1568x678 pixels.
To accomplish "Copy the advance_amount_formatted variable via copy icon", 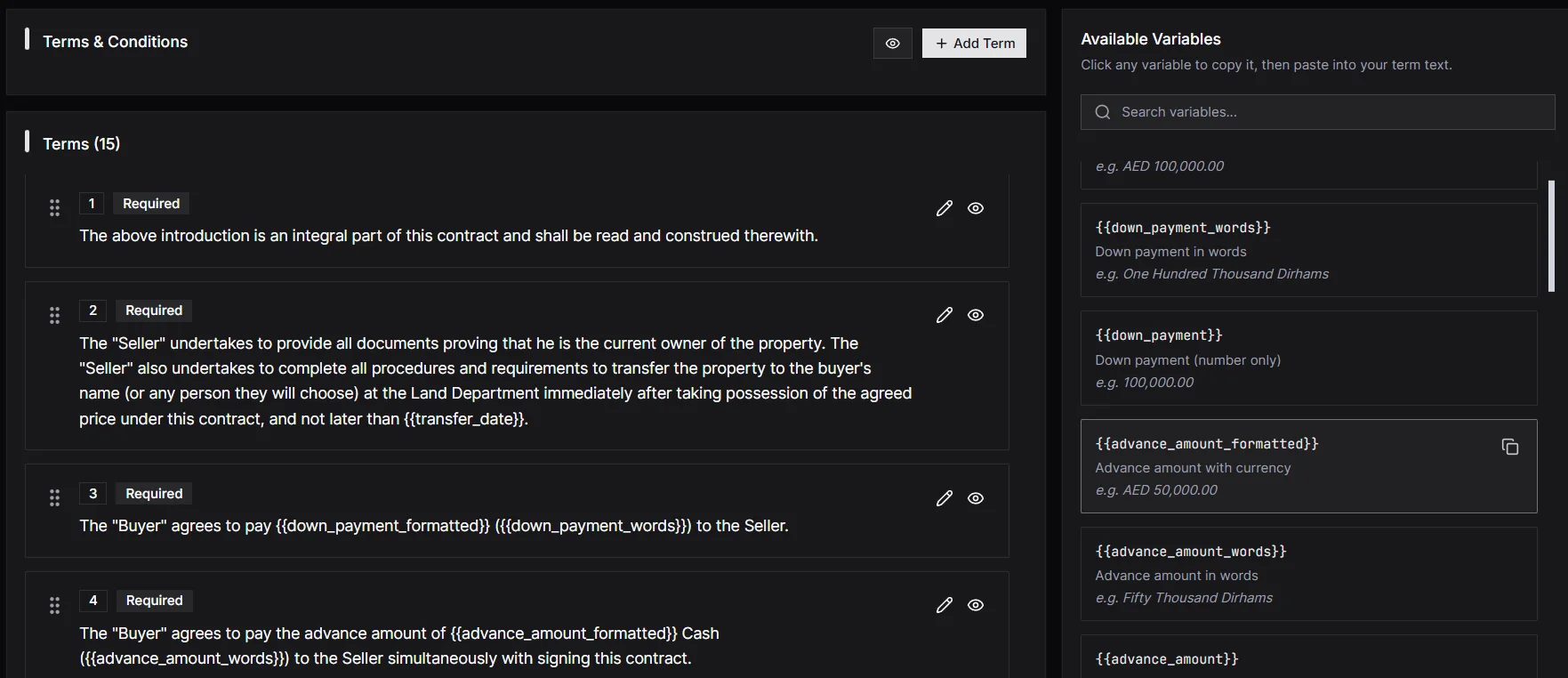I will coord(1509,447).
